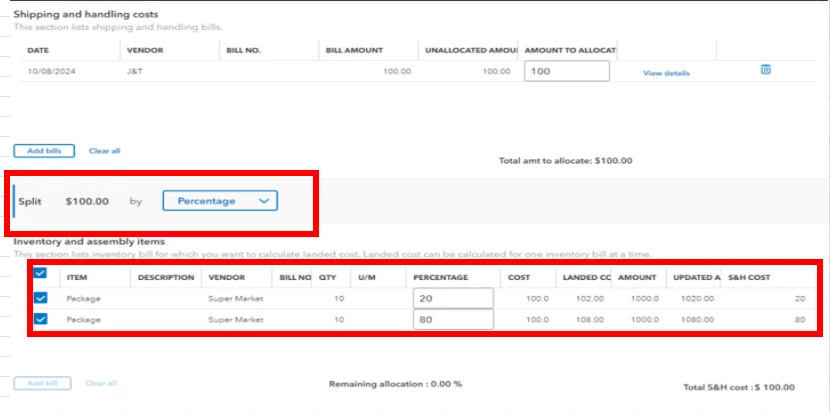Click the greyed Clear all link at bottom
Viewport: 830px width, 413px height.
101,383
